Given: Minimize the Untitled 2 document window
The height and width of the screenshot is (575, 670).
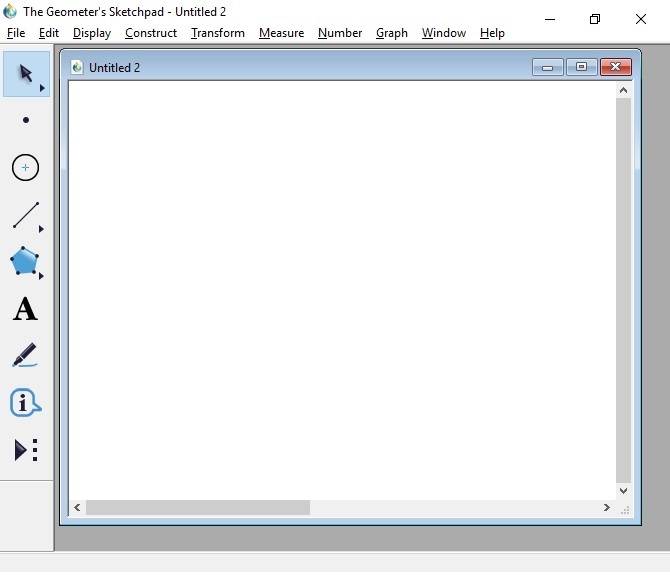Looking at the screenshot, I should (547, 68).
